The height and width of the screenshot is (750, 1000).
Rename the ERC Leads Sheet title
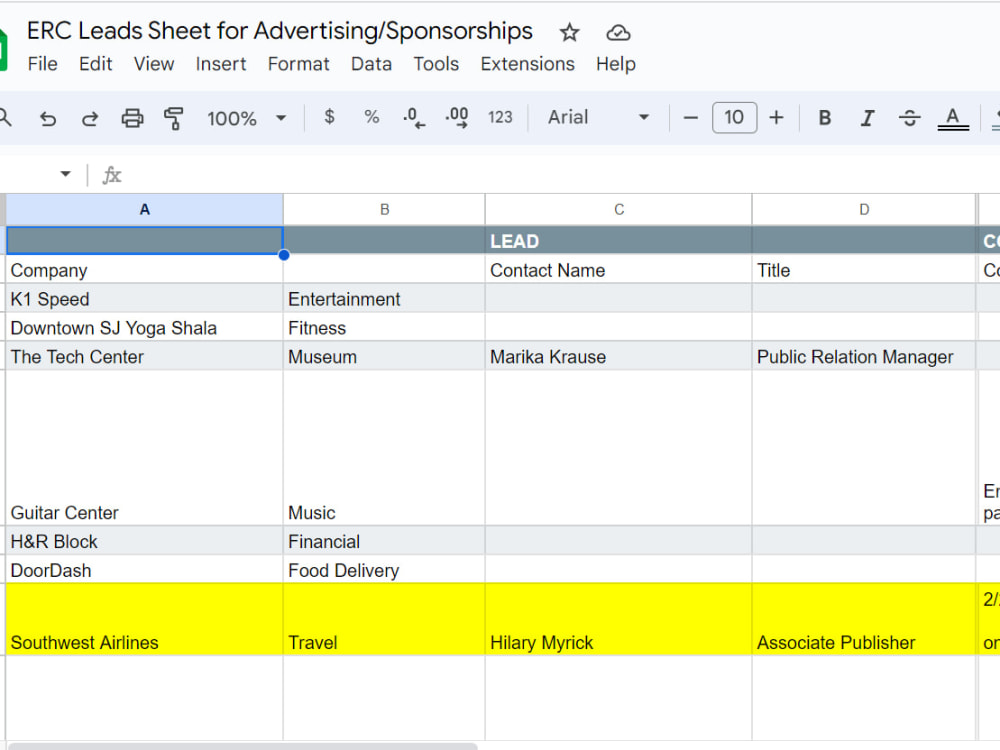pyautogui.click(x=279, y=31)
